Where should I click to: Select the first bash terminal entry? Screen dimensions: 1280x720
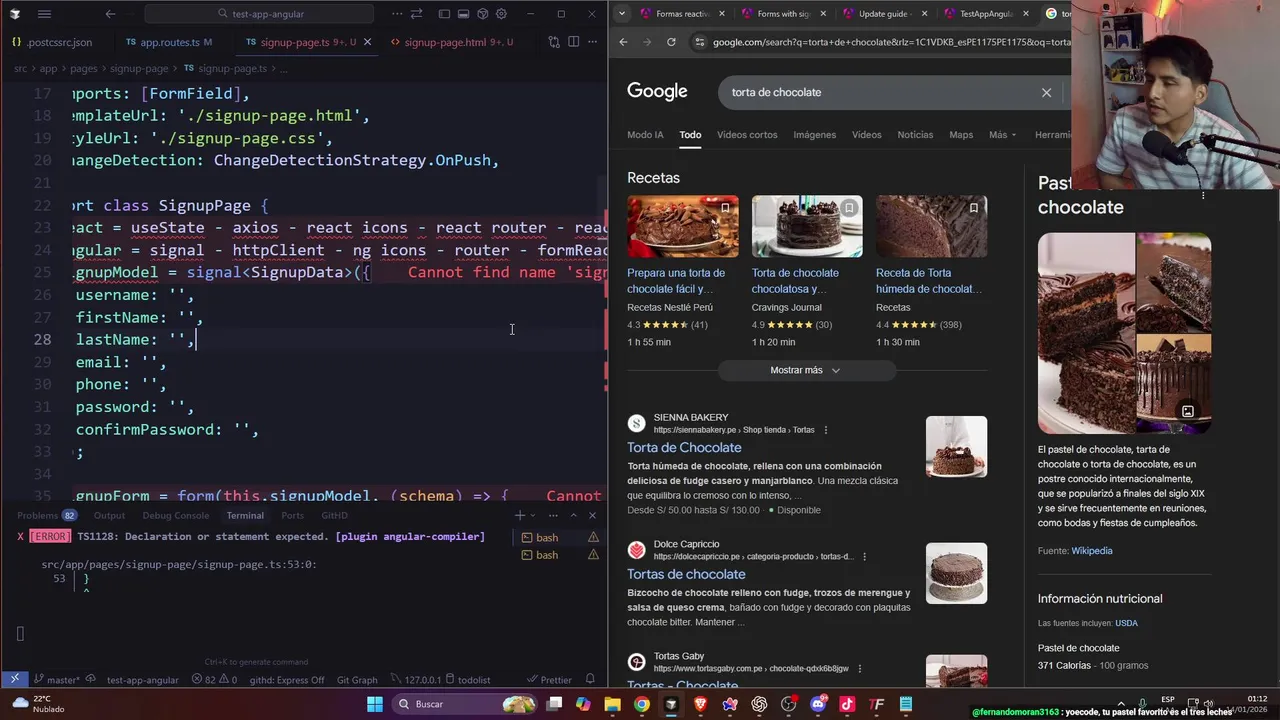pyautogui.click(x=559, y=537)
